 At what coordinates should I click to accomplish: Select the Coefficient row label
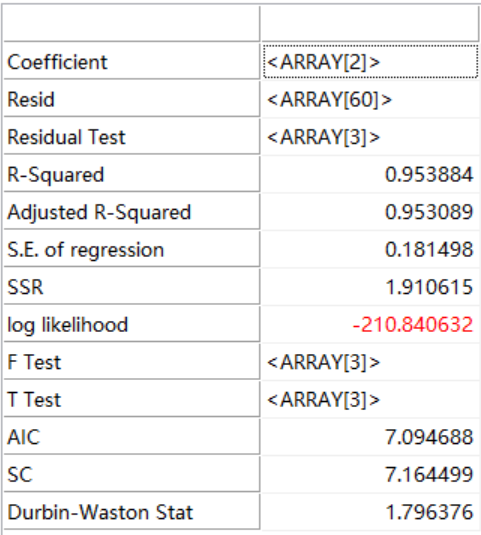[x=132, y=62]
